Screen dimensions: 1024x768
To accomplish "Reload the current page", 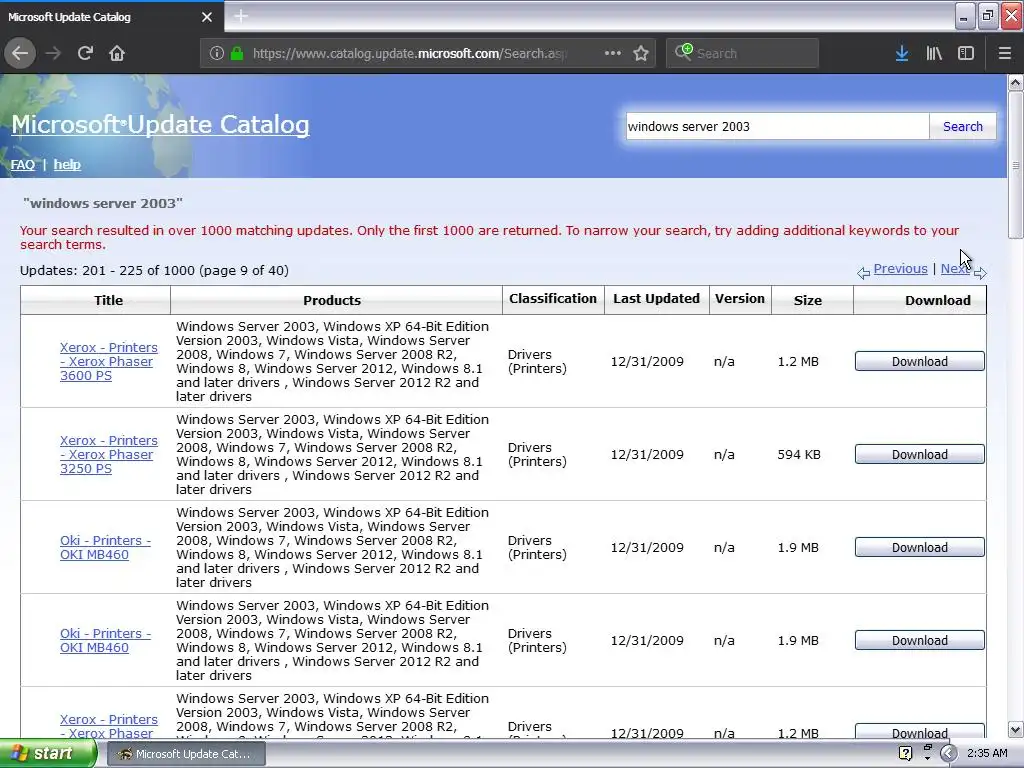I will (85, 53).
